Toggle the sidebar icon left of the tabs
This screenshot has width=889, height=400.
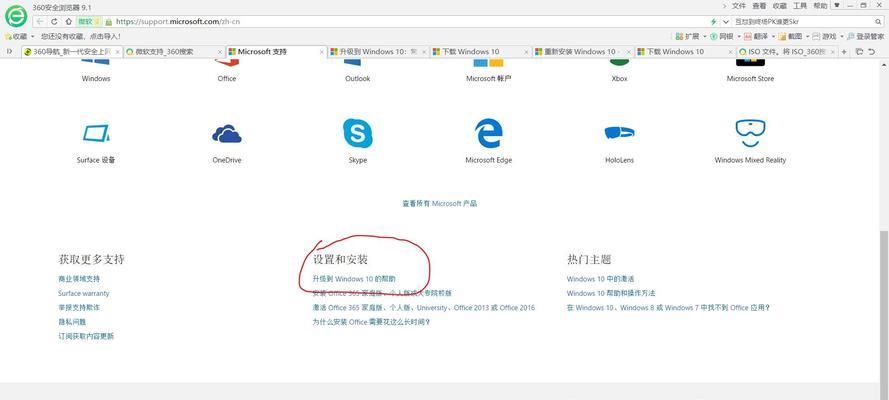pyautogui.click(x=9, y=52)
